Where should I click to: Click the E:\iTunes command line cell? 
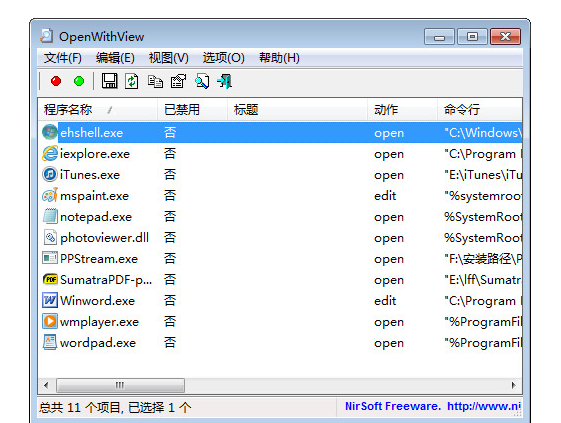point(483,175)
